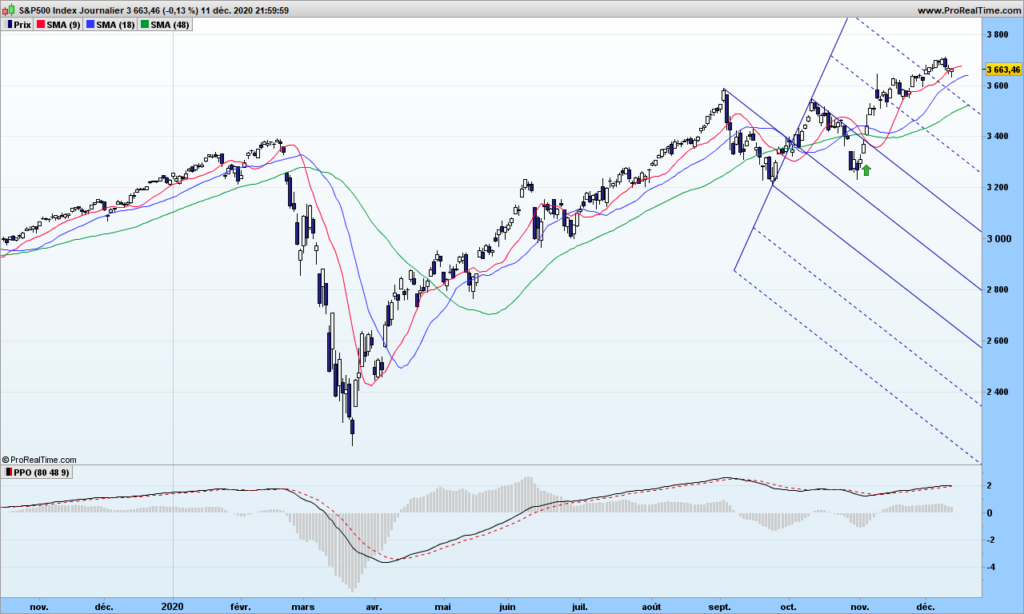Click the mai time axis label
Image resolution: width=1024 pixels, height=614 pixels.
pos(443,607)
